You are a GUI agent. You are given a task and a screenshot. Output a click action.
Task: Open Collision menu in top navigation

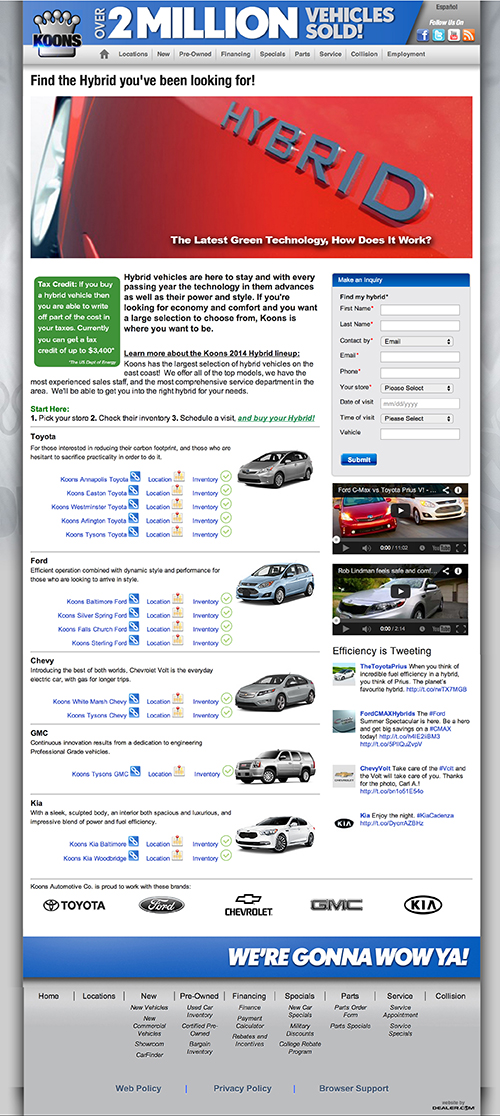365,54
